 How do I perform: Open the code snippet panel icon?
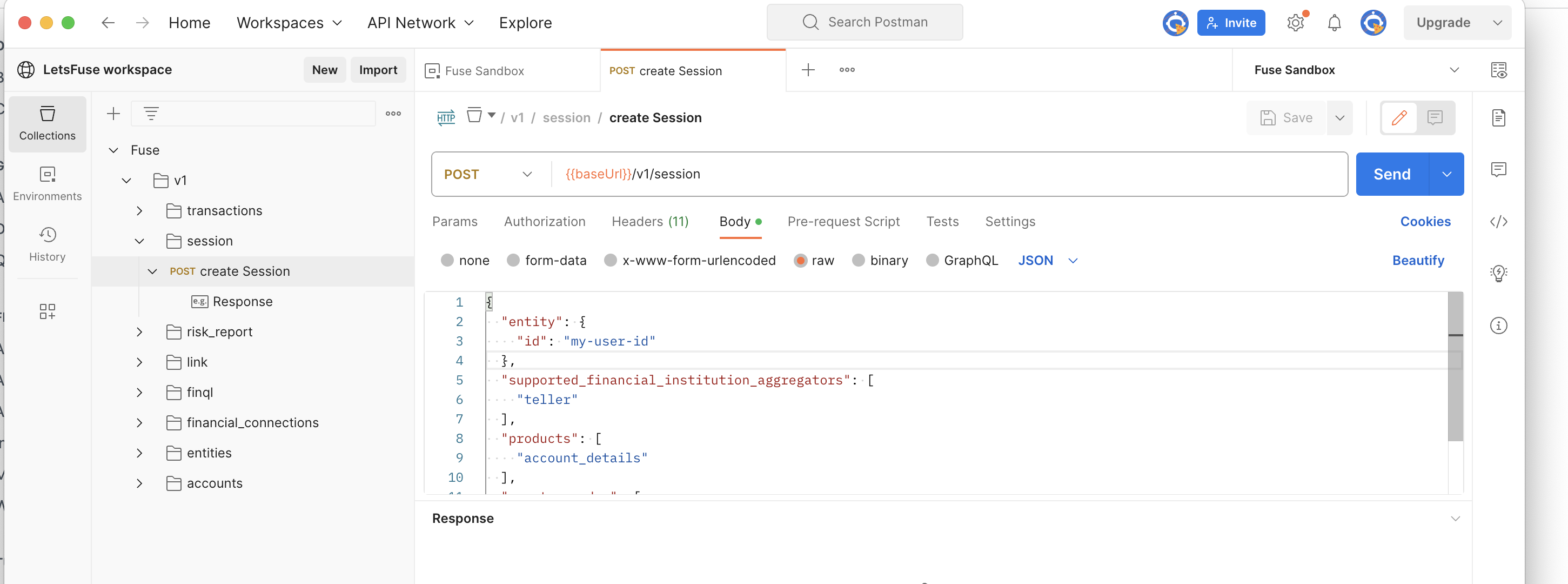coord(1498,222)
